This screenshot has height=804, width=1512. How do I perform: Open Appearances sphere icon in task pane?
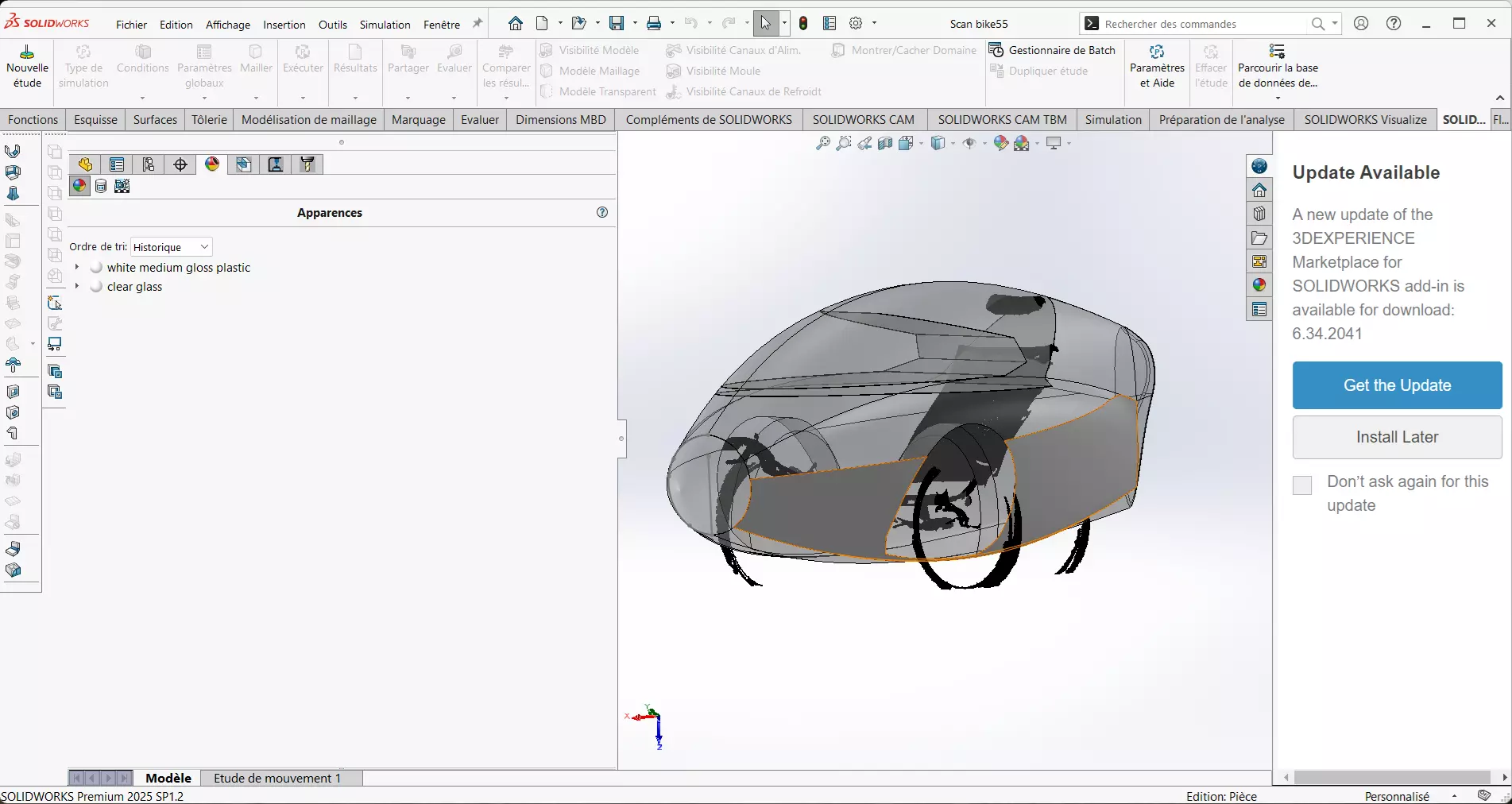point(1259,285)
